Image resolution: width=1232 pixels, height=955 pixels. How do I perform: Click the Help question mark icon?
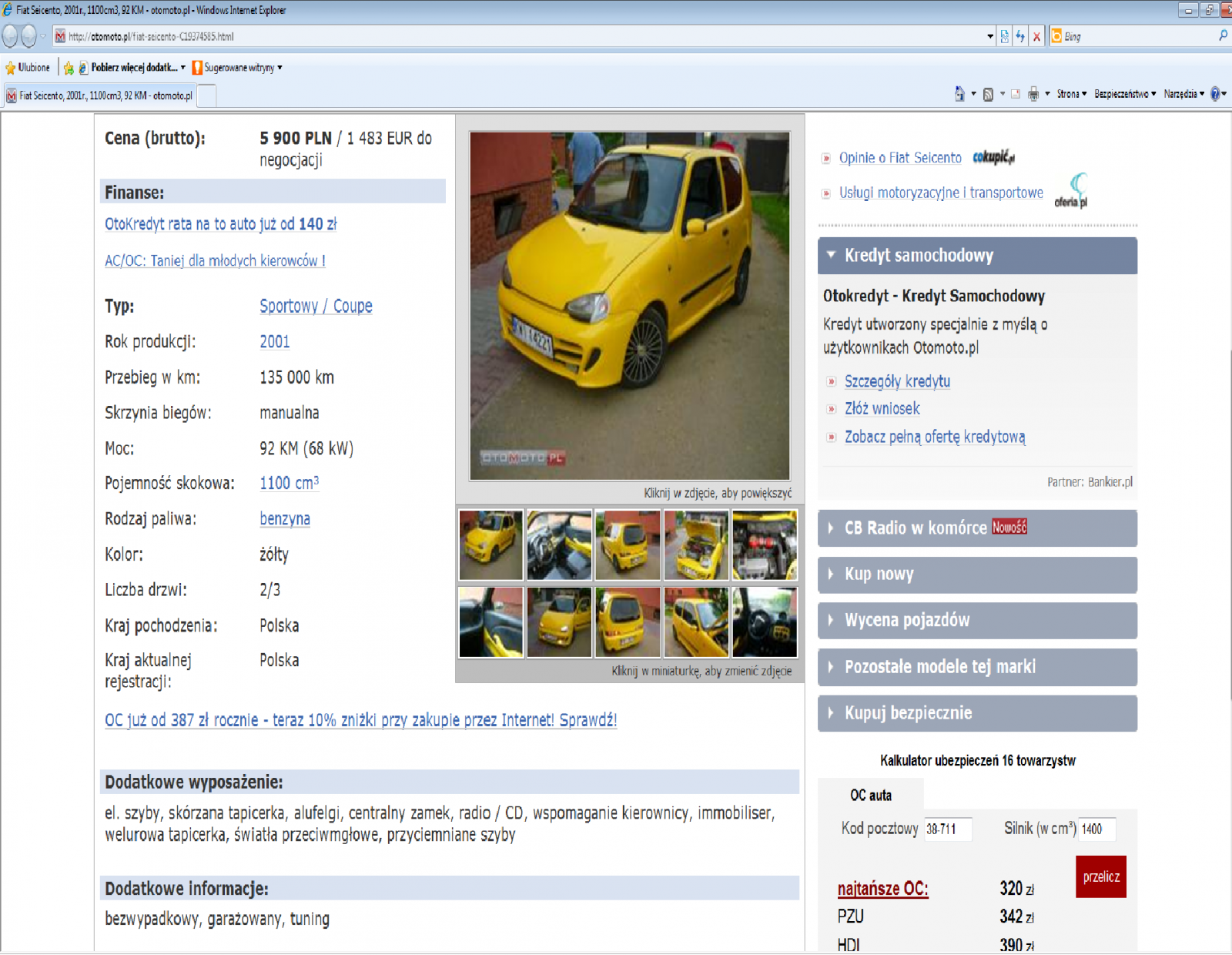point(1215,94)
